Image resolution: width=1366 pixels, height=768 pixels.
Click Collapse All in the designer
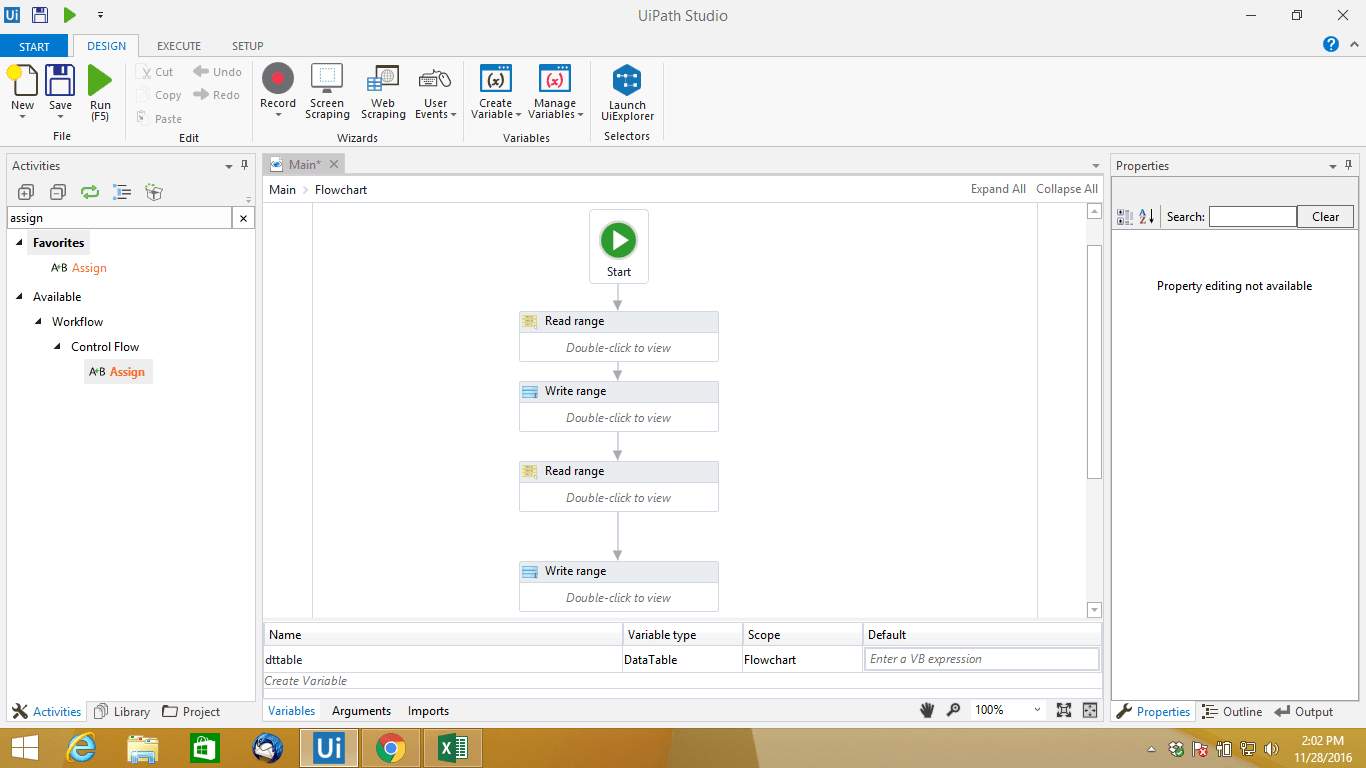point(1067,189)
